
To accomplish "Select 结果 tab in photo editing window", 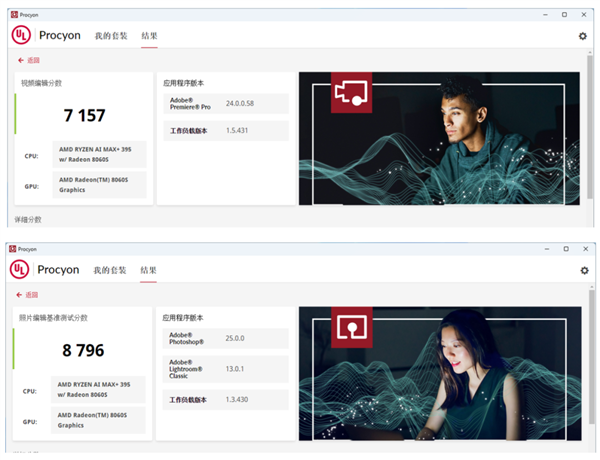I will (x=148, y=270).
